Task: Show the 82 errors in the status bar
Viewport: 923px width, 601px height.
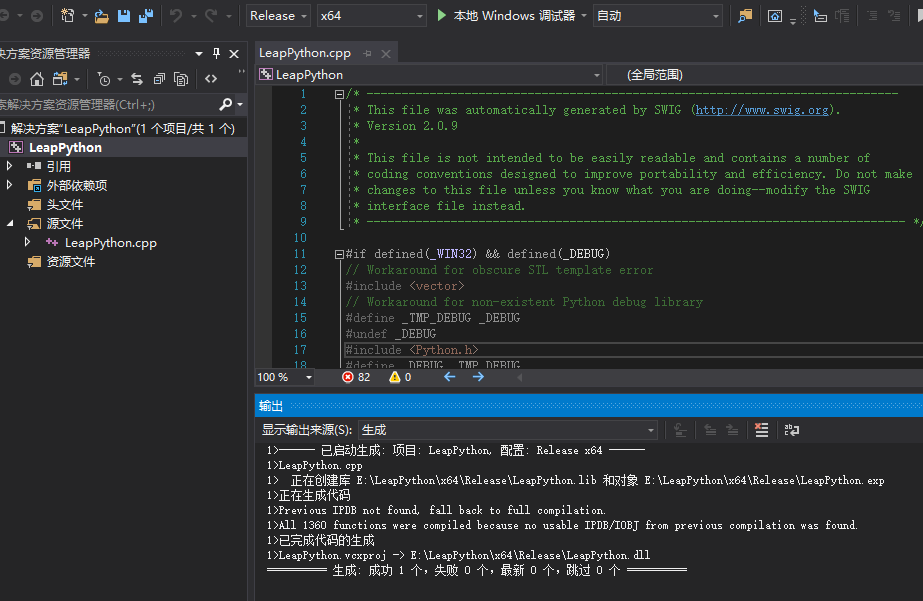Action: (x=356, y=377)
